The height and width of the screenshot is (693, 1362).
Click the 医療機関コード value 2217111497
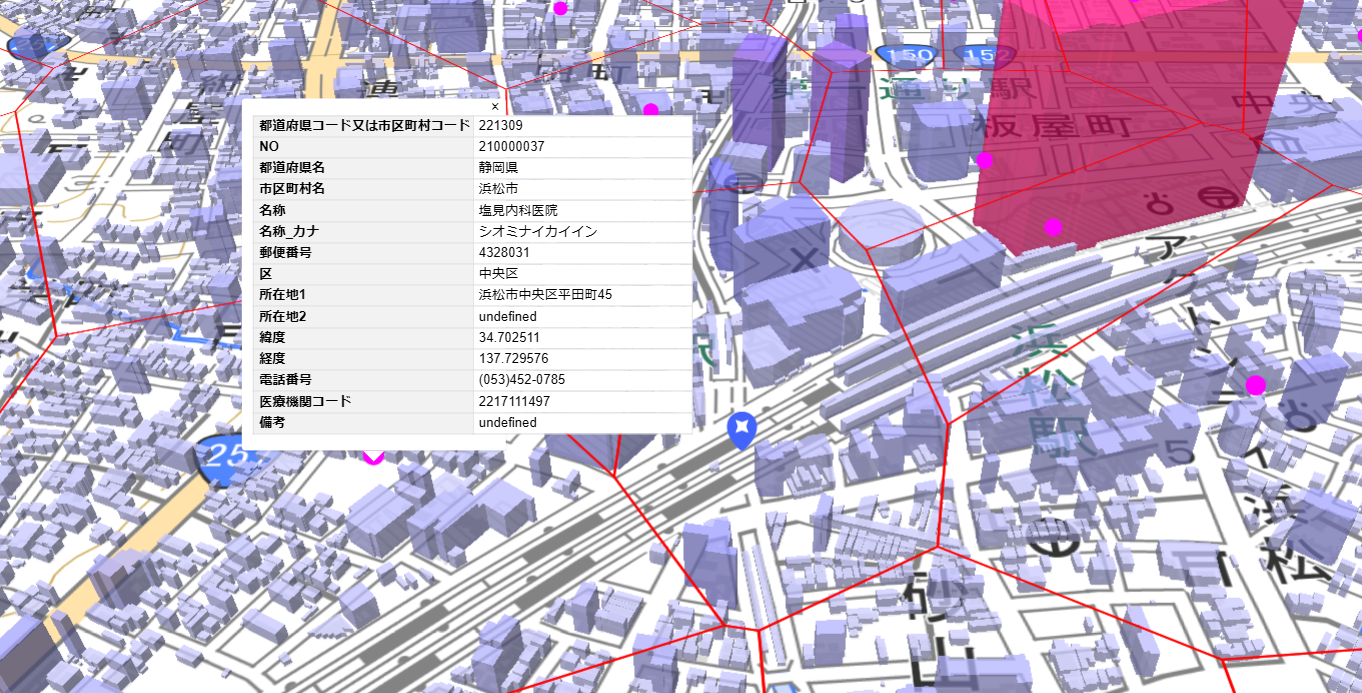[514, 401]
